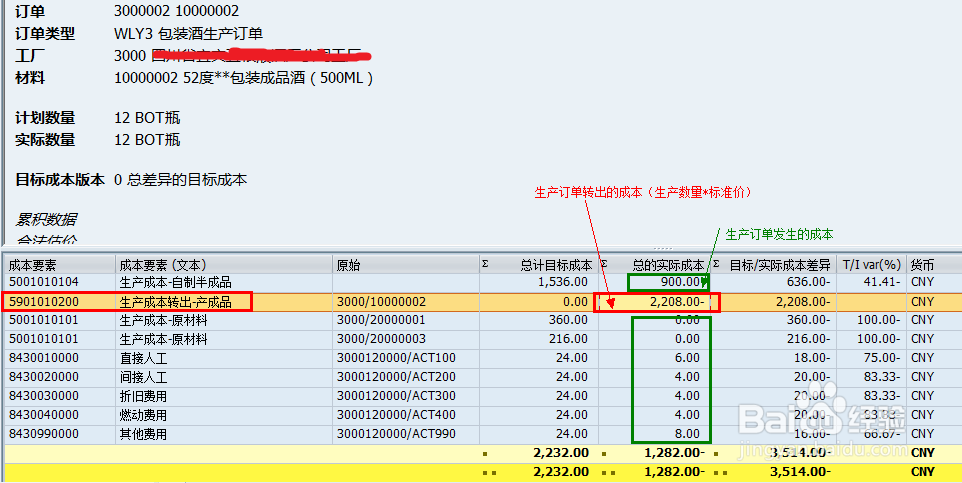Click the 生产成本转出-产成品 cell
Viewport: 962px width, 483px height.
click(175, 301)
